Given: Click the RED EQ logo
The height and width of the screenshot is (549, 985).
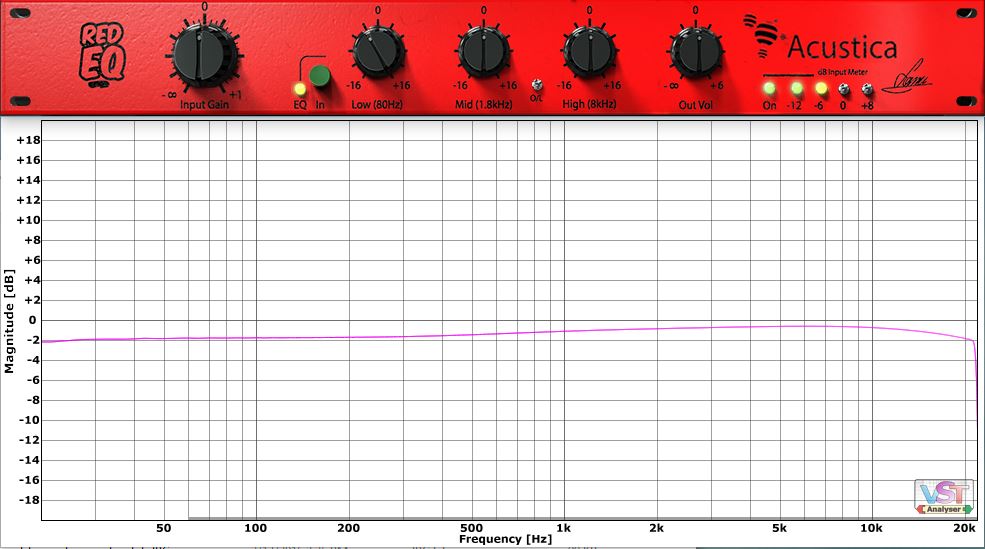Looking at the screenshot, I should [102, 54].
